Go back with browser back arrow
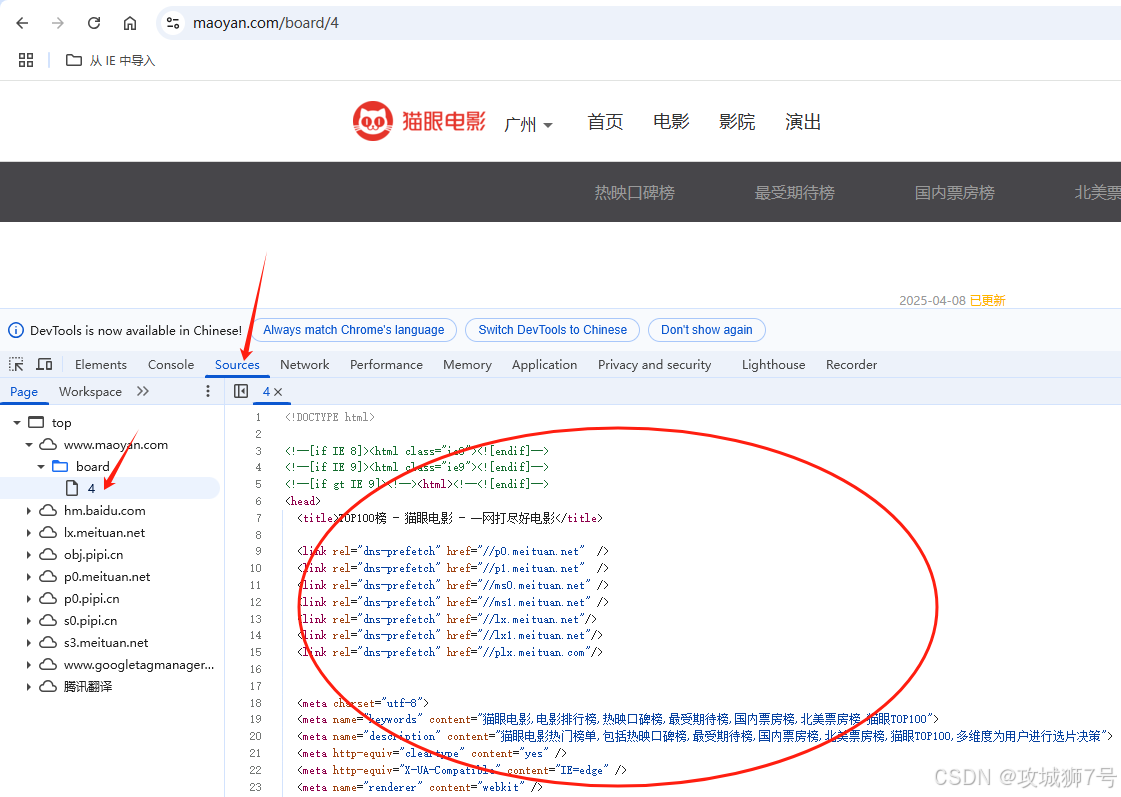This screenshot has height=797, width=1121. coord(22,23)
